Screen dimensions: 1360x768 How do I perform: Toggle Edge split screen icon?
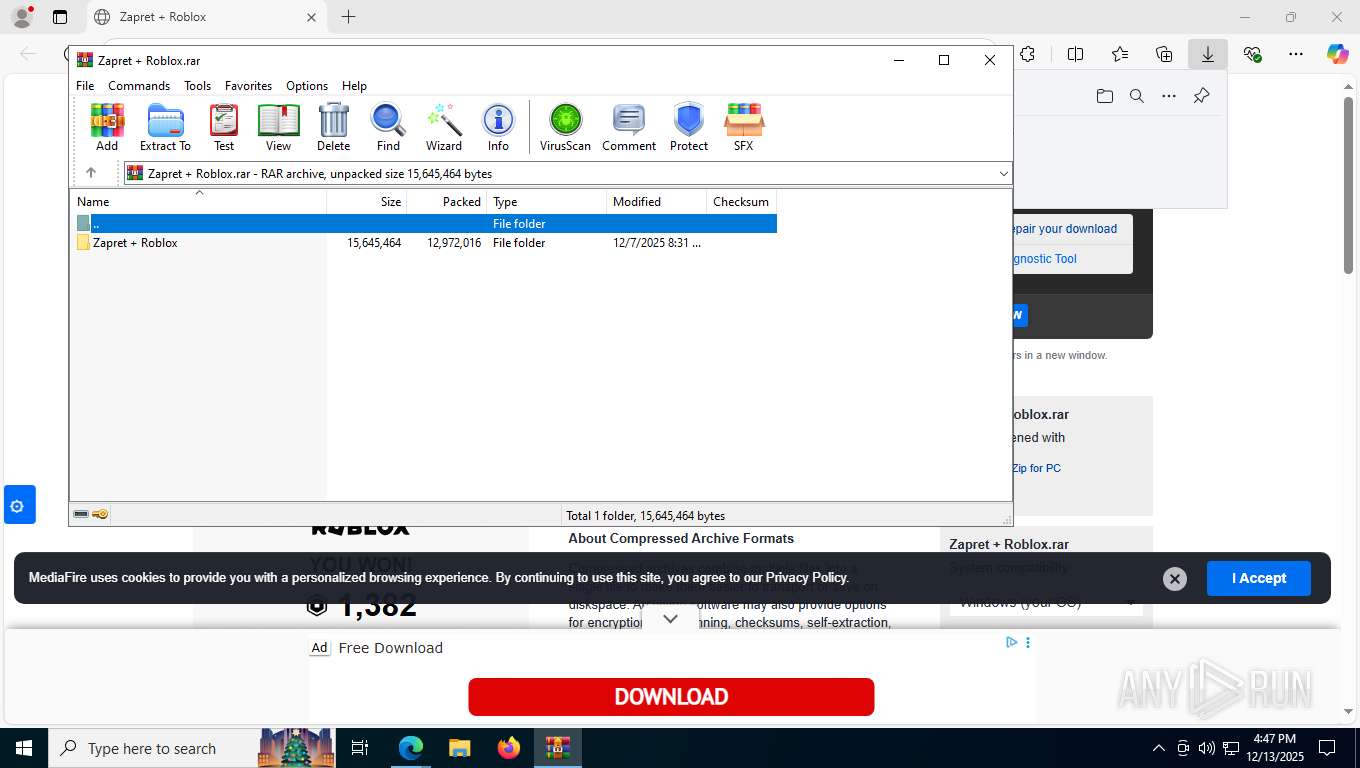1076,54
